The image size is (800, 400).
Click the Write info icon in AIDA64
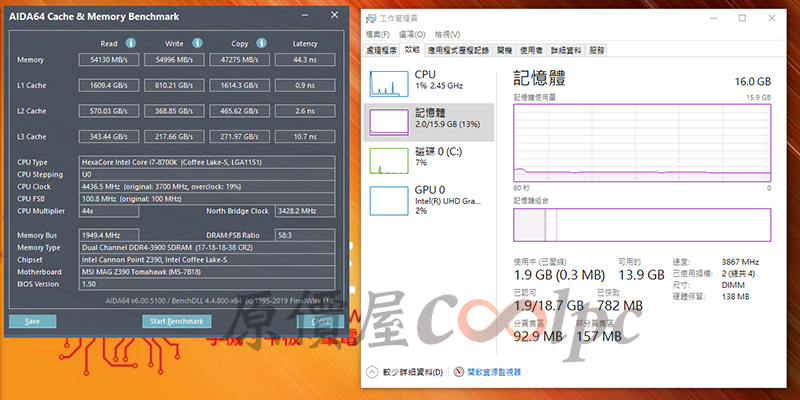pyautogui.click(x=197, y=43)
